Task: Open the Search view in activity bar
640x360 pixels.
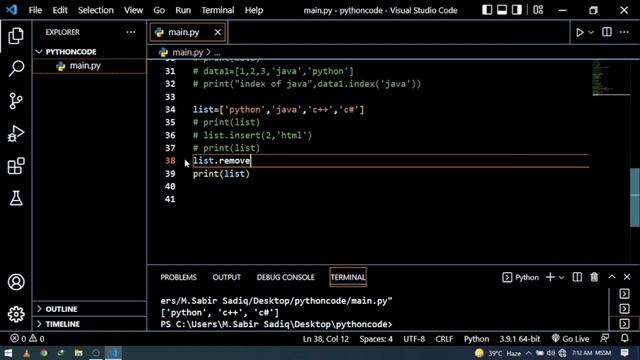Action: click(16, 68)
